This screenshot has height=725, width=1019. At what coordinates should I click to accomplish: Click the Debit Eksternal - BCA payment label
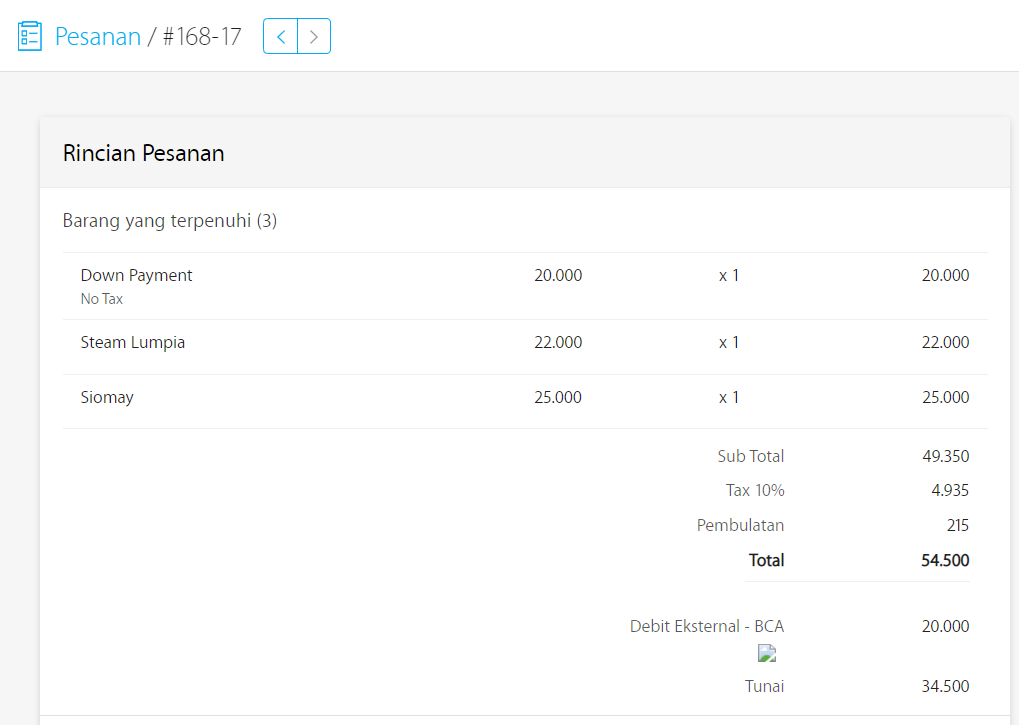pyautogui.click(x=707, y=626)
